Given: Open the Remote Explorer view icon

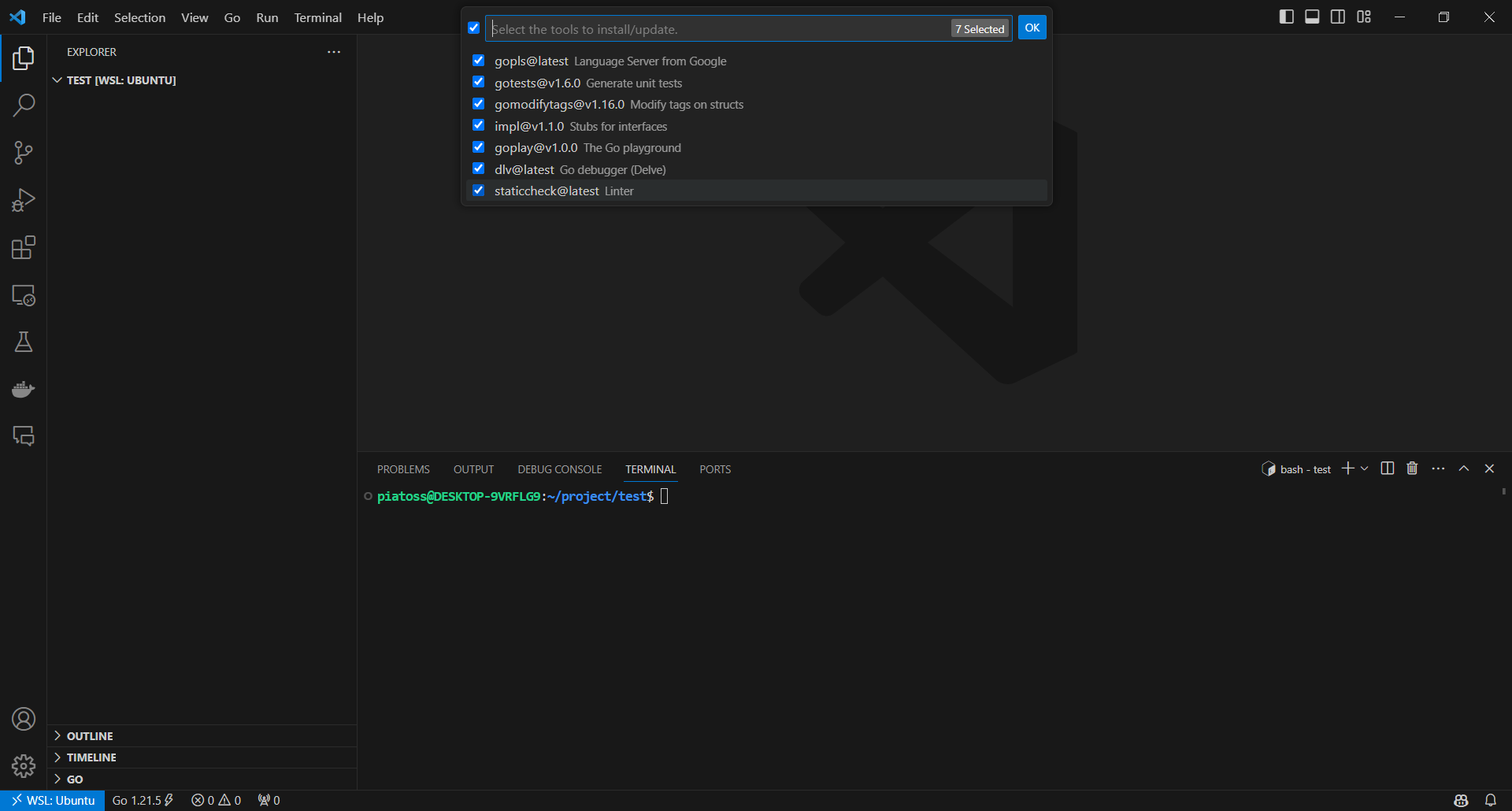Looking at the screenshot, I should pyautogui.click(x=24, y=295).
